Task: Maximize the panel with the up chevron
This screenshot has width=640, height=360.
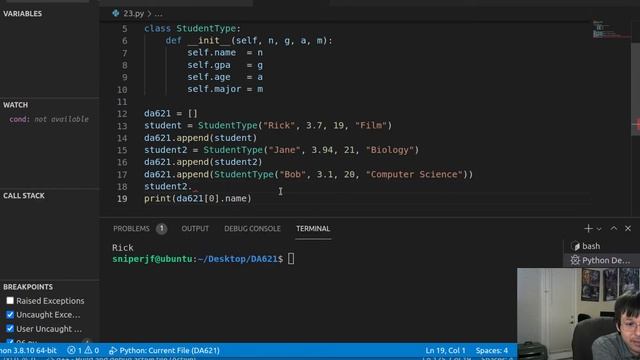Action: pos(613,229)
